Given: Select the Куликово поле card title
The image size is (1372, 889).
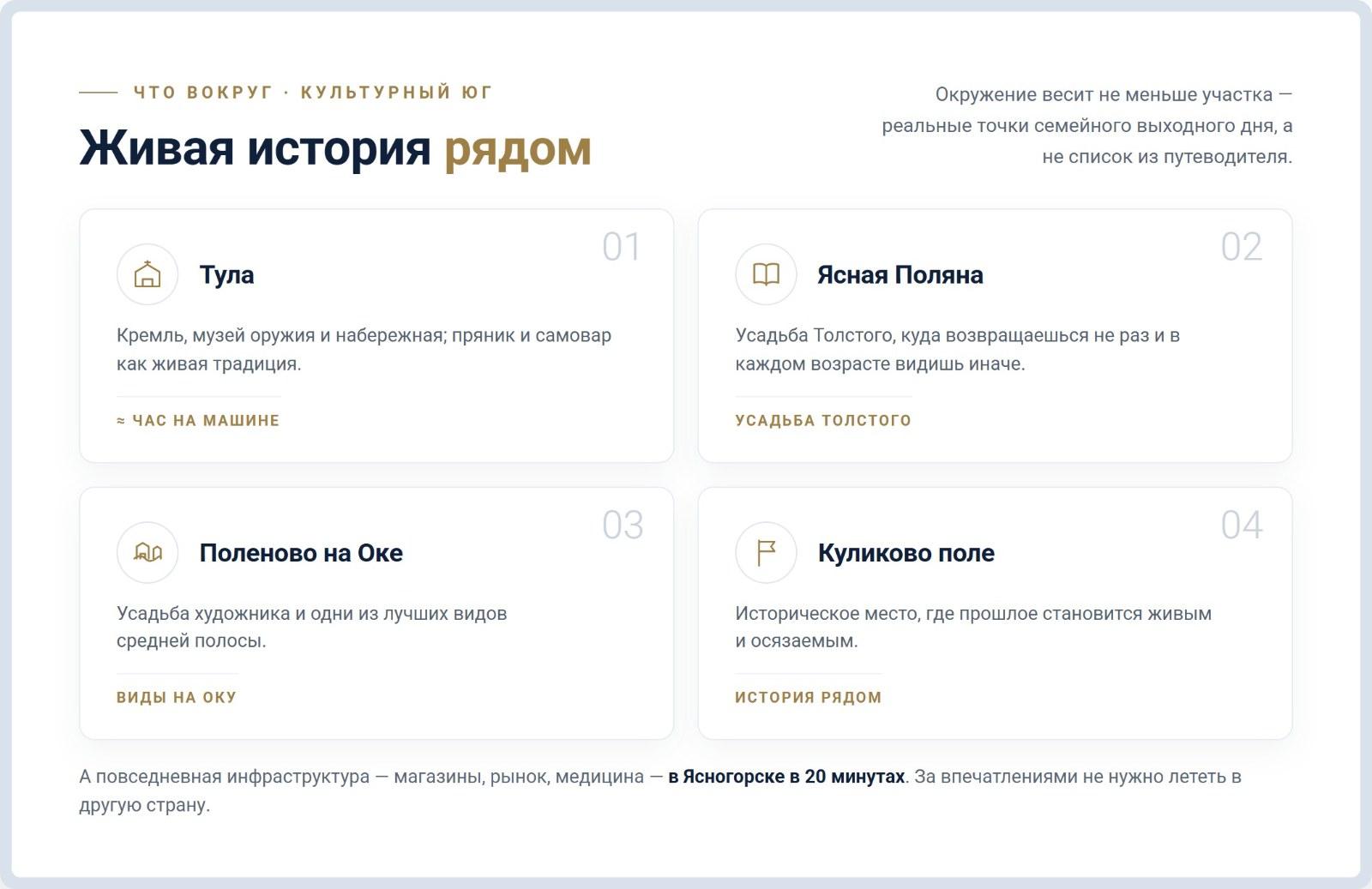Looking at the screenshot, I should tap(906, 553).
